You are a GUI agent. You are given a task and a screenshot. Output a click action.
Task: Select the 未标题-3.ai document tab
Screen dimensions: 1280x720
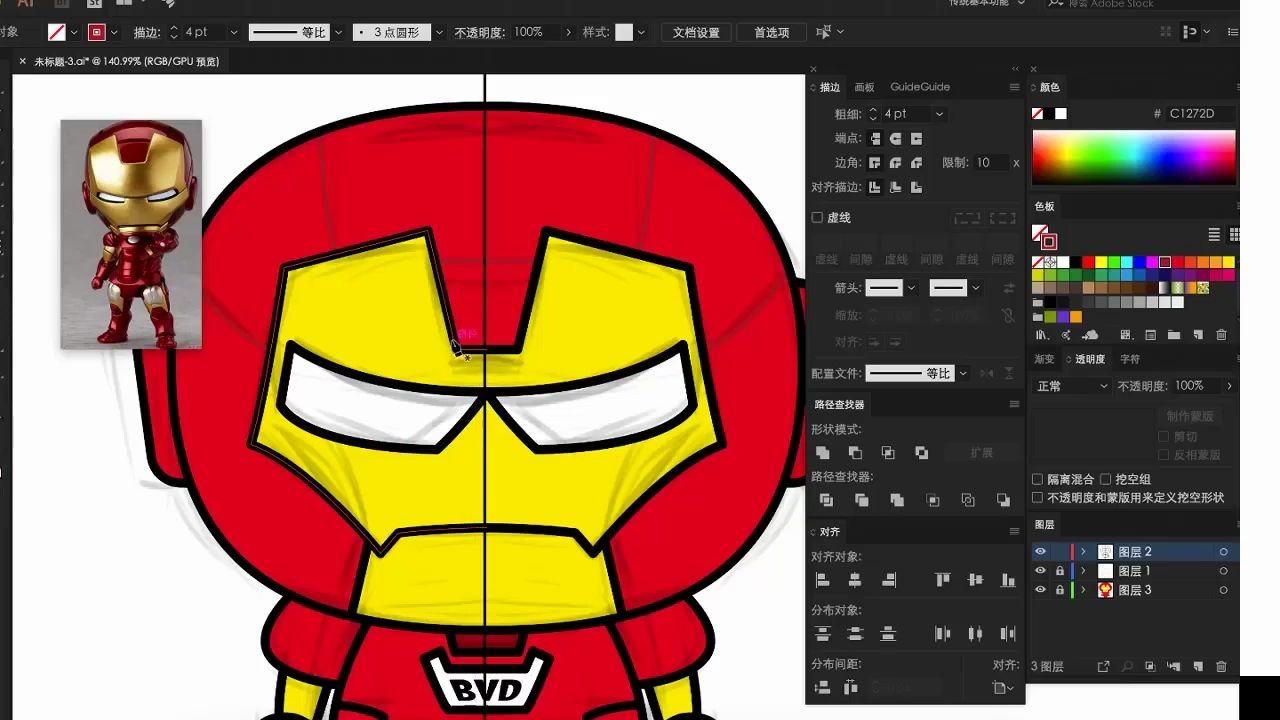click(126, 61)
